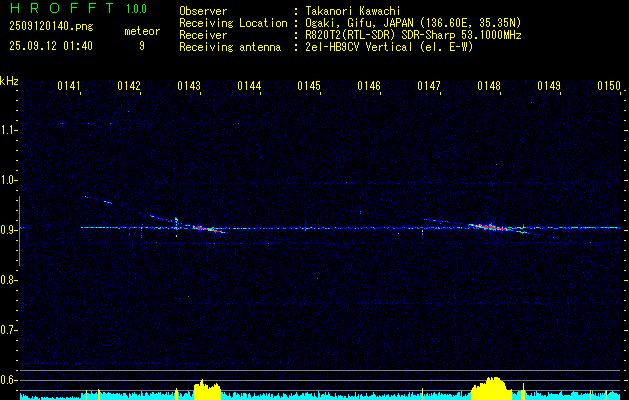This screenshot has height=400, width=629.
Task: Click the faint echo trace near 0141
Action: (x=98, y=200)
